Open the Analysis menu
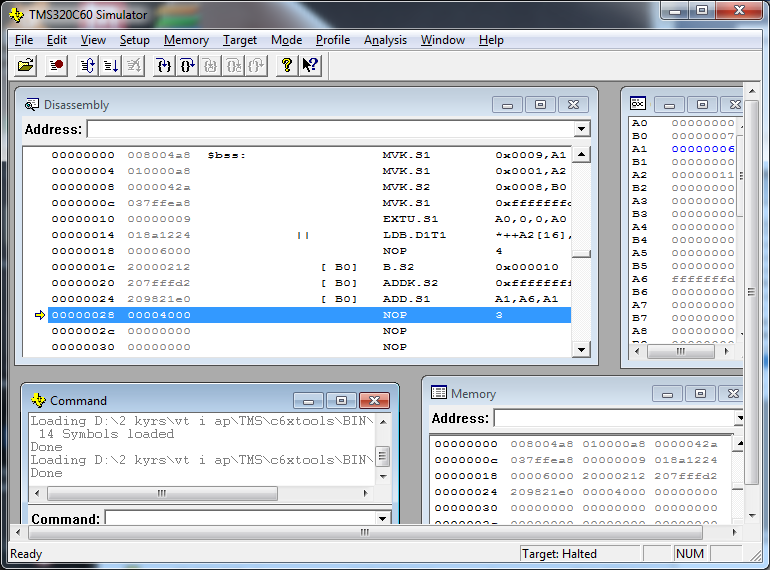Image resolution: width=770 pixels, height=570 pixels. pos(385,40)
